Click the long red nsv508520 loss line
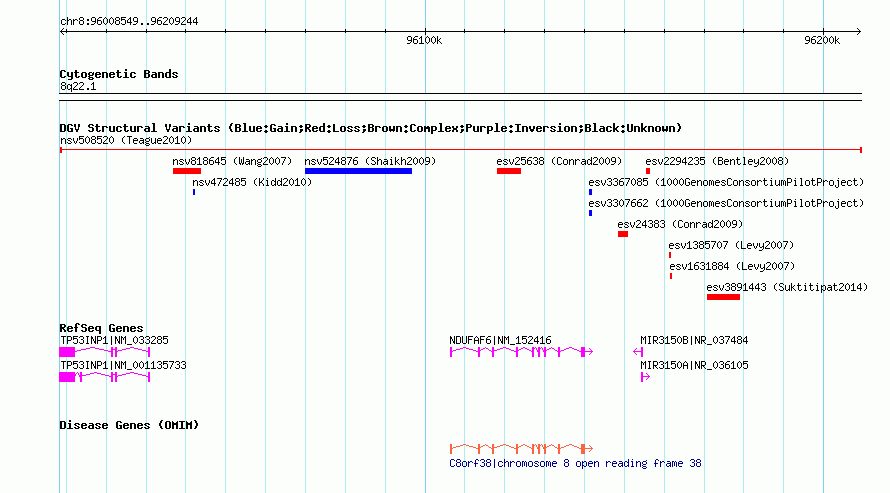Viewport: 890px width, 493px height. point(461,150)
